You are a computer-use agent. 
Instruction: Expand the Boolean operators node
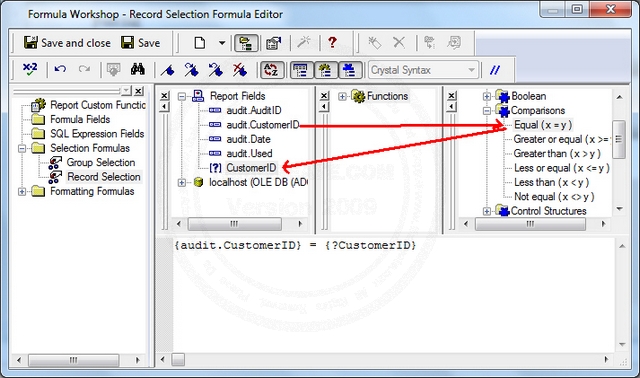[x=486, y=97]
